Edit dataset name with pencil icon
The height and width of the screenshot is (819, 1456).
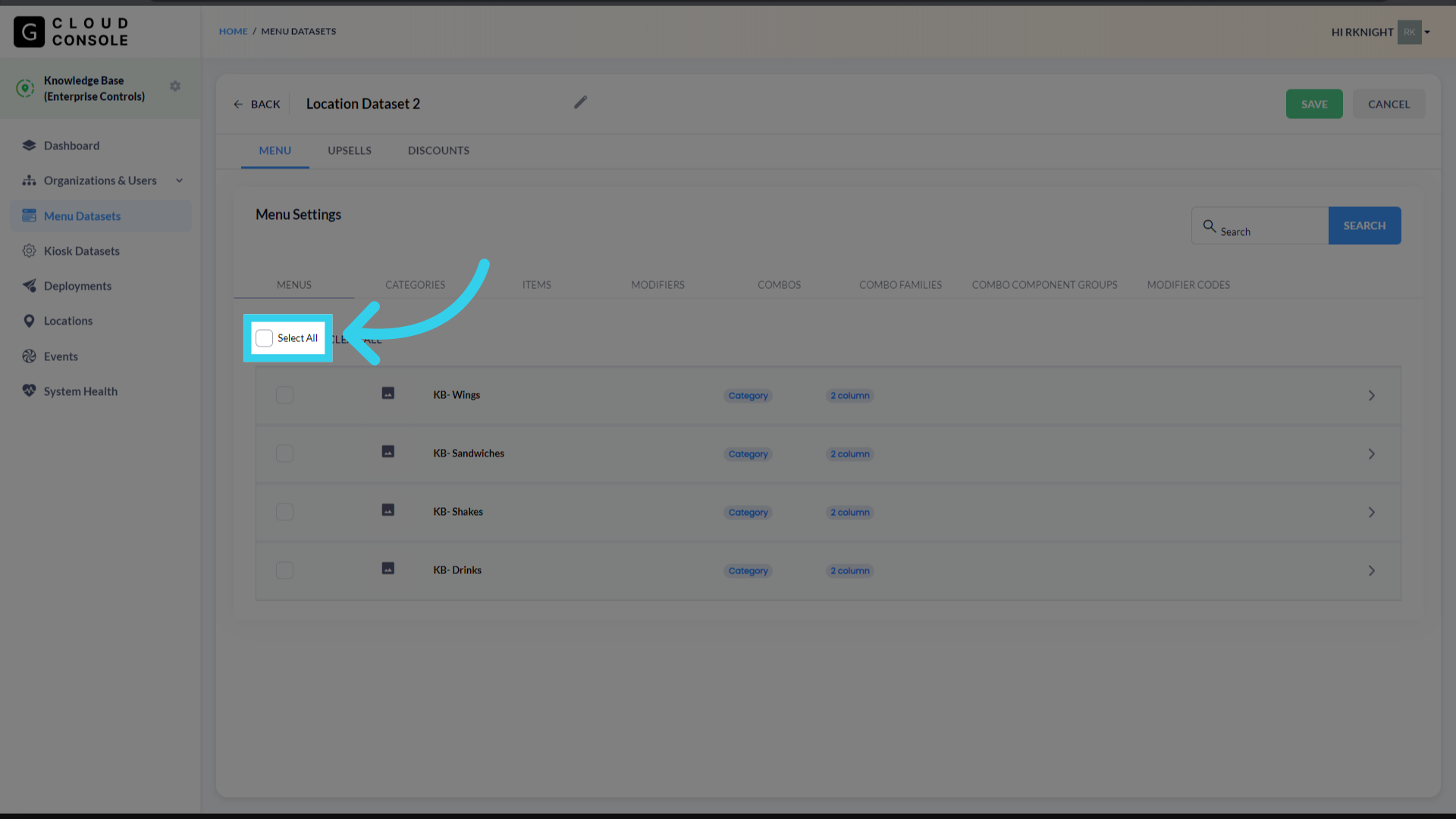(580, 102)
